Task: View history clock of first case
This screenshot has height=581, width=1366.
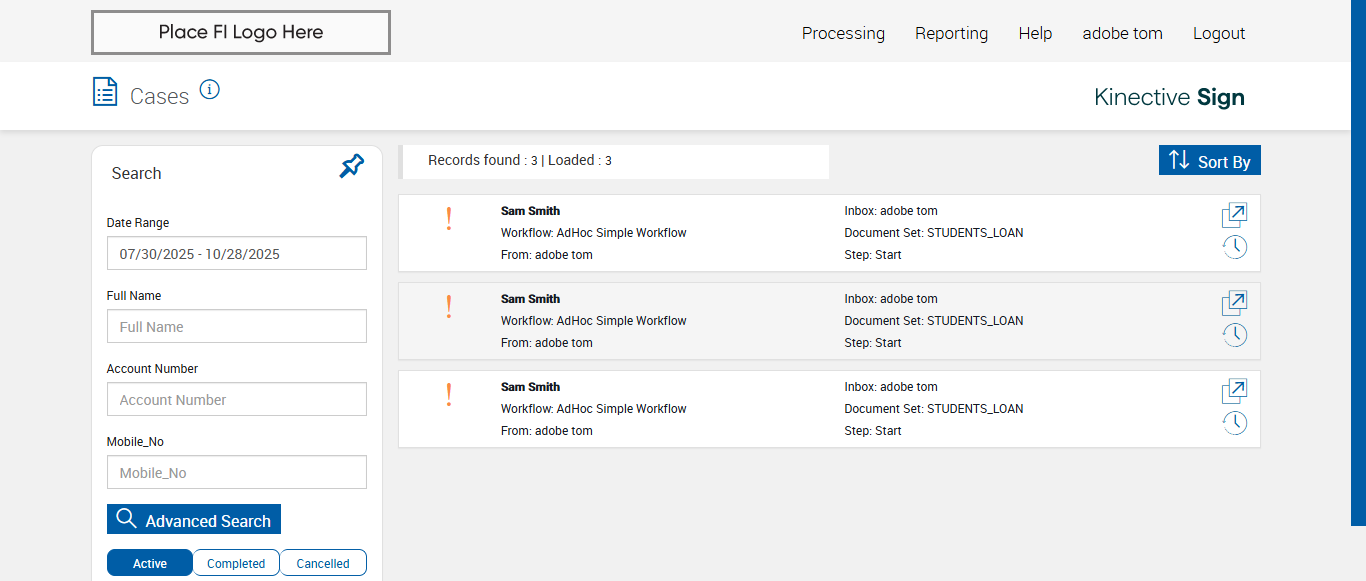Action: pos(1235,247)
